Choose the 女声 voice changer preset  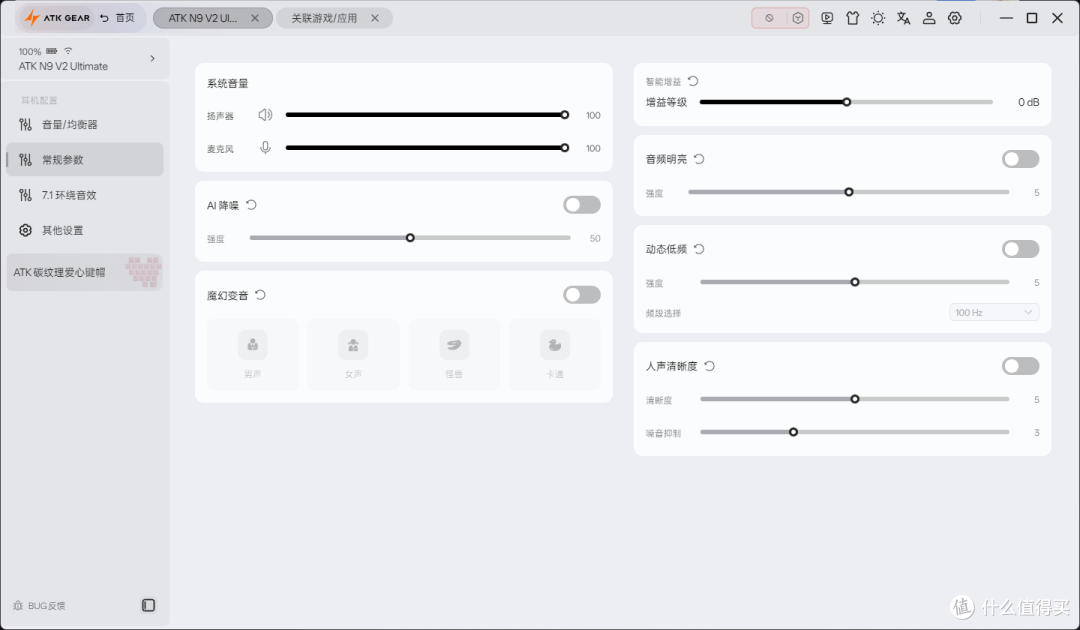tap(353, 355)
